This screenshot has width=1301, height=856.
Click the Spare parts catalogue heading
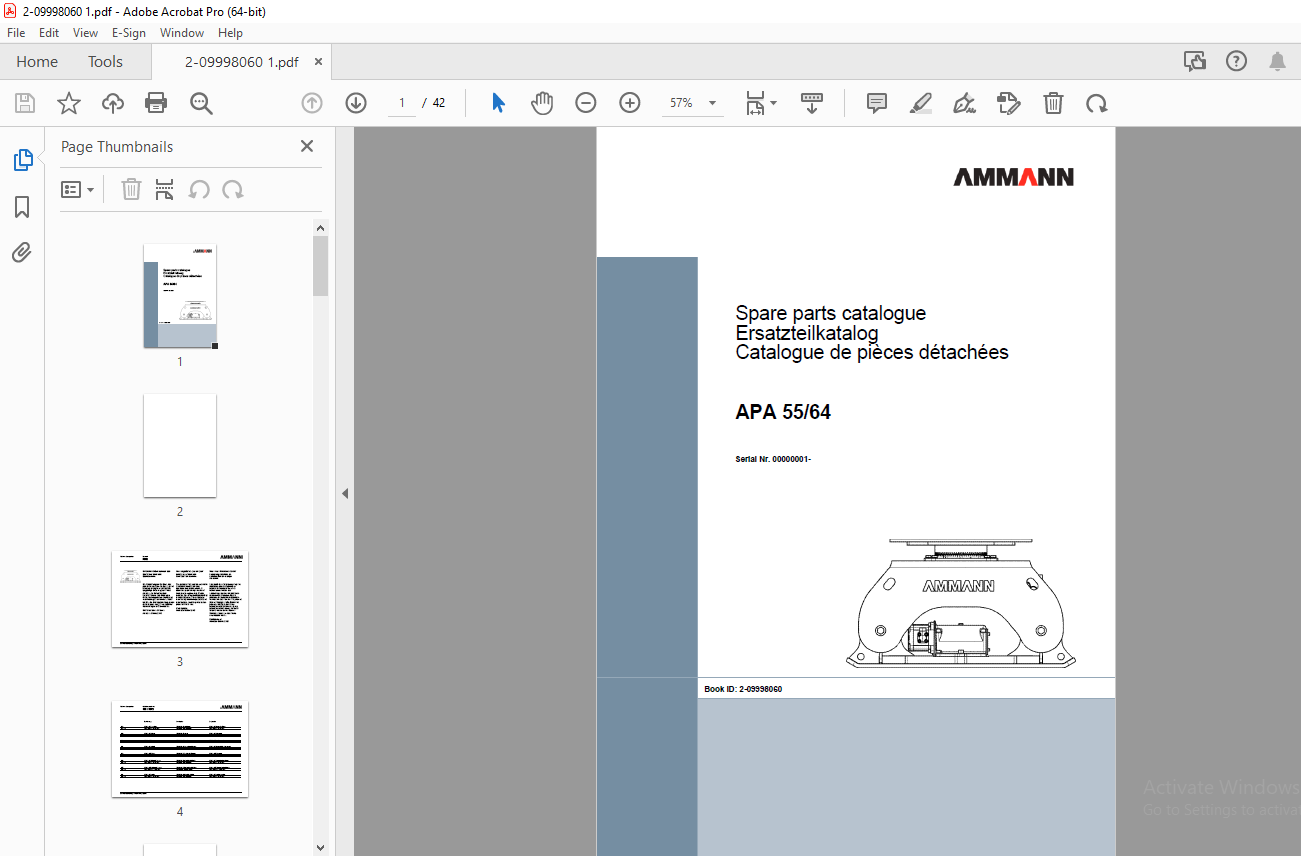point(831,313)
